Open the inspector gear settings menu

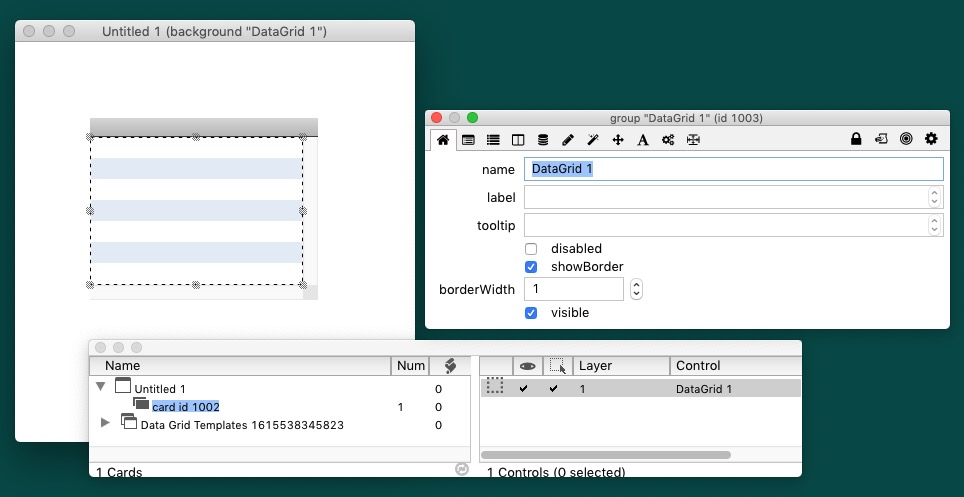click(931, 140)
